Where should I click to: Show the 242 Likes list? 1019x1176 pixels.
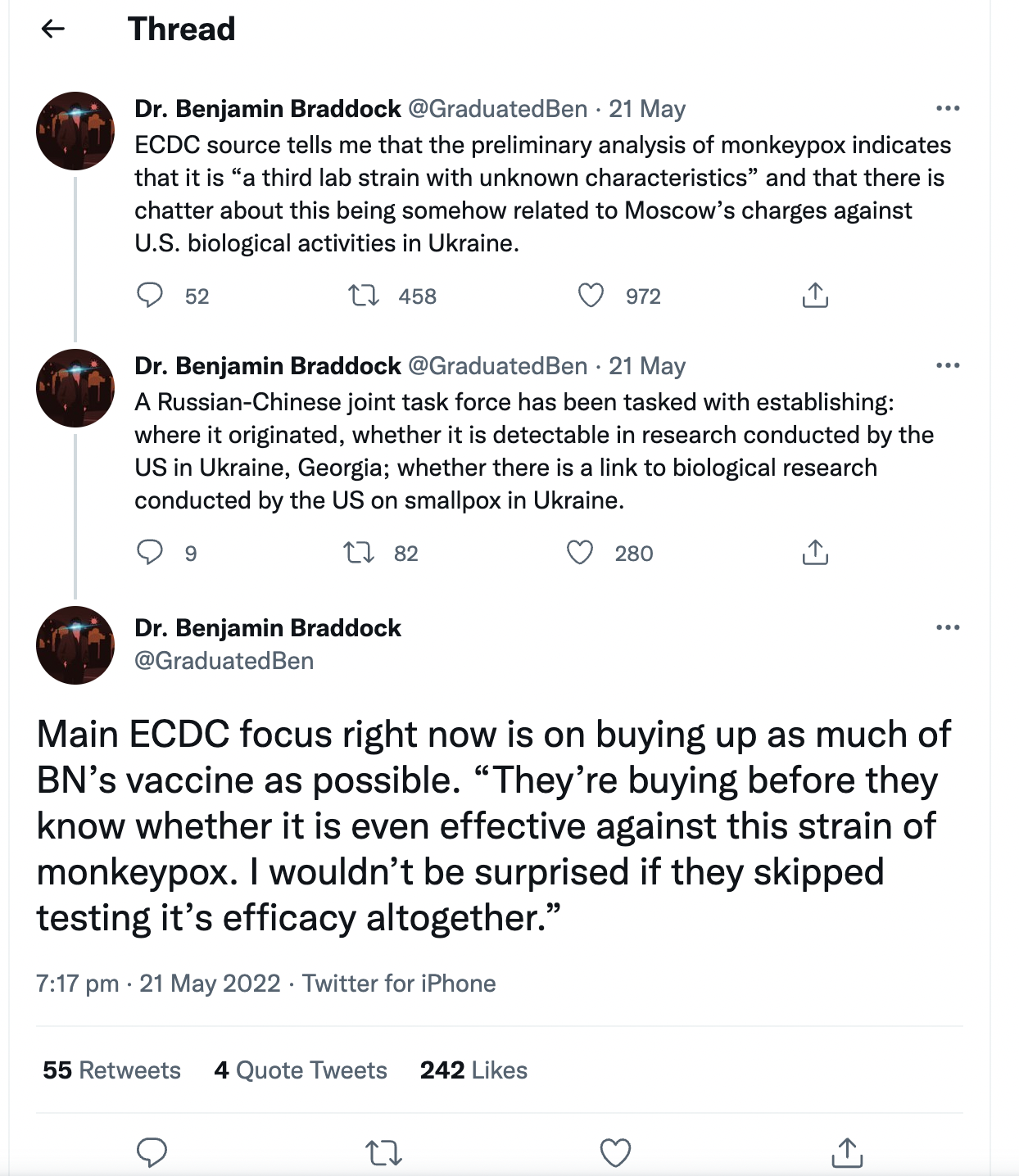[x=473, y=1070]
